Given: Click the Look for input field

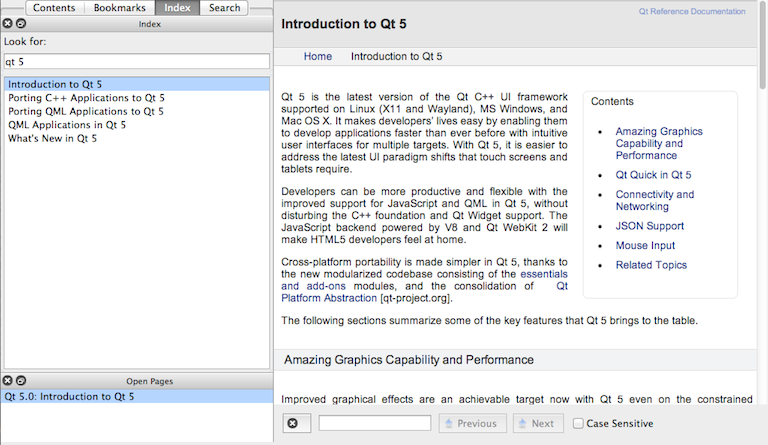Looking at the screenshot, I should pos(137,62).
